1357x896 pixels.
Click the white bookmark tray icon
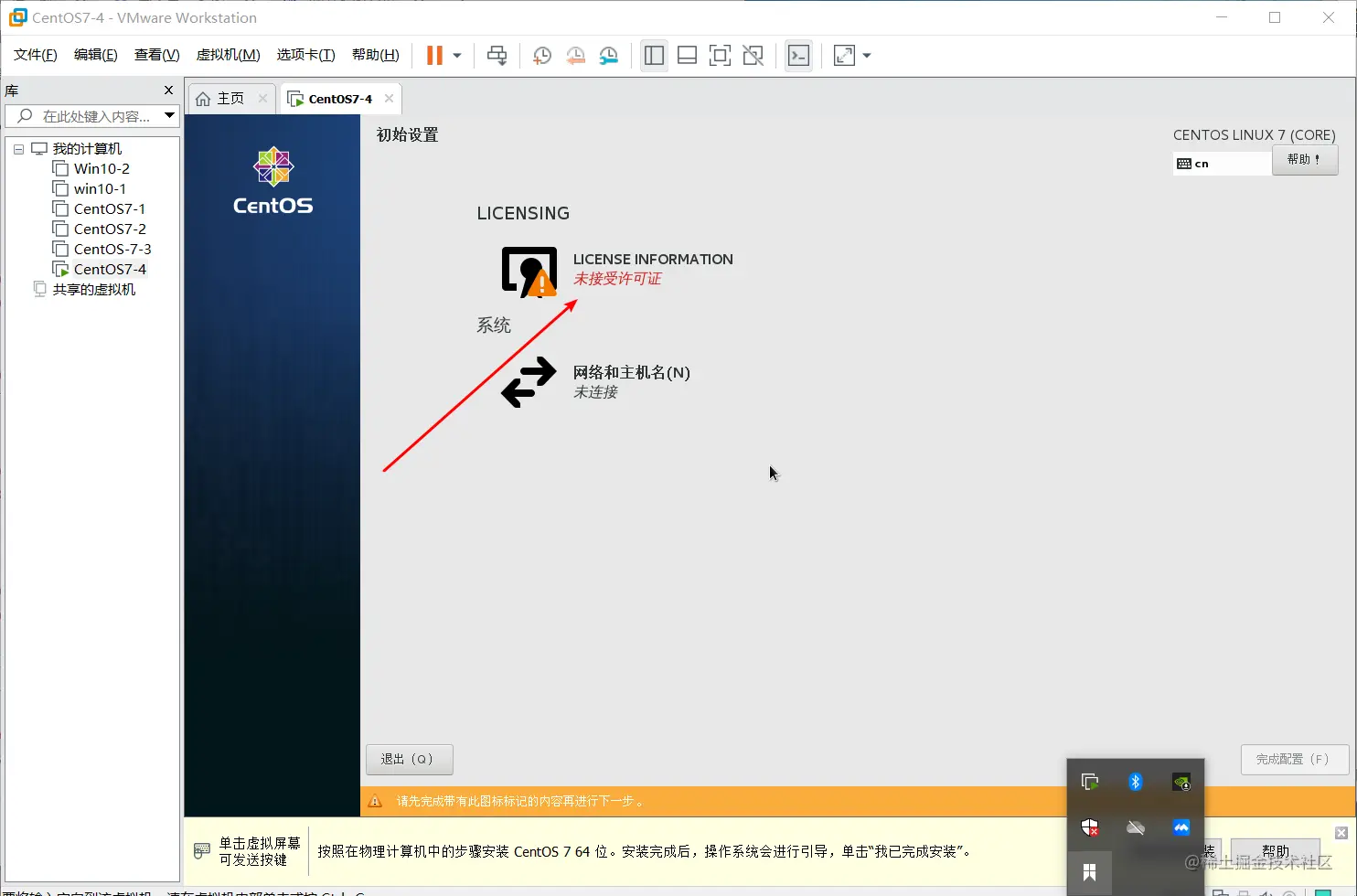[x=1089, y=873]
